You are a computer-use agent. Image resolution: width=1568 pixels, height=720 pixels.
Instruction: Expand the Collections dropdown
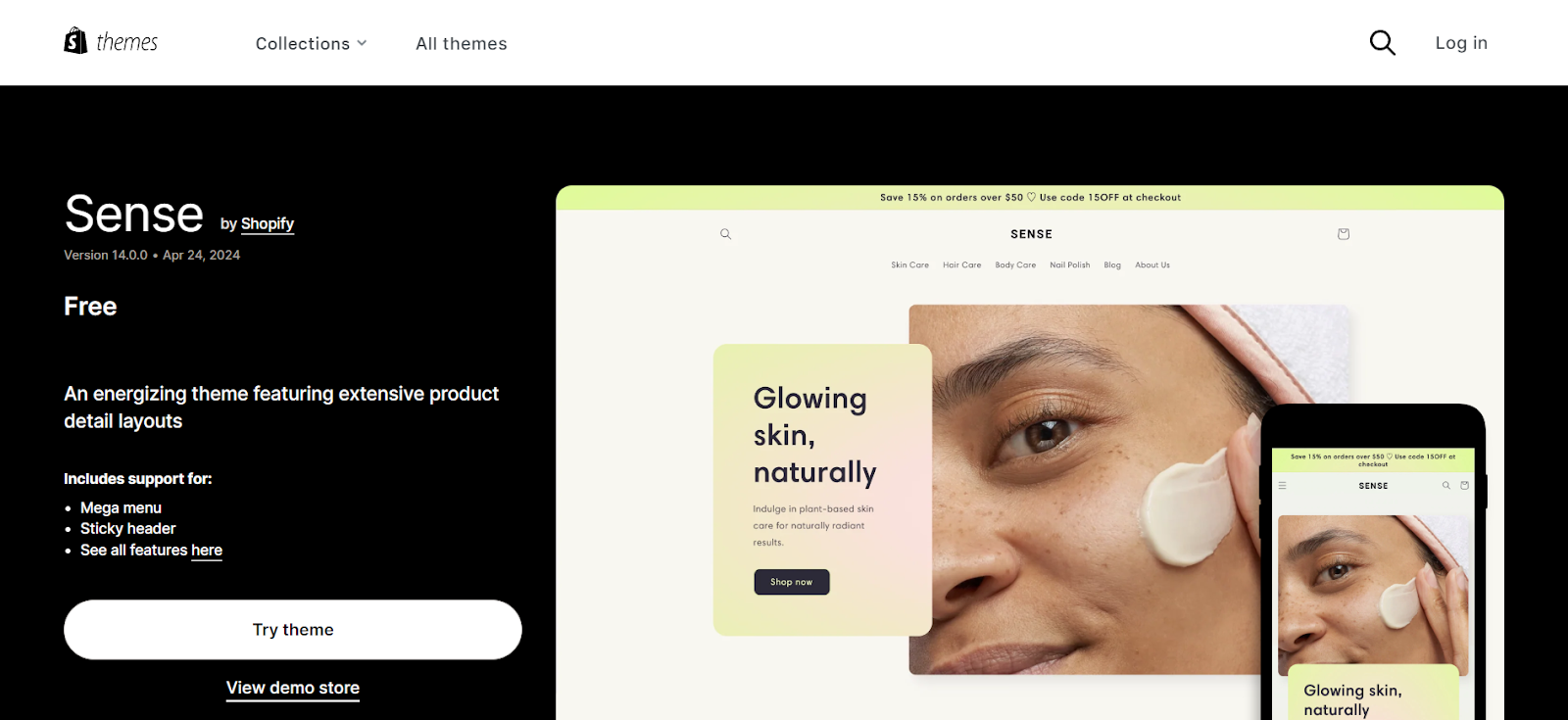point(311,43)
